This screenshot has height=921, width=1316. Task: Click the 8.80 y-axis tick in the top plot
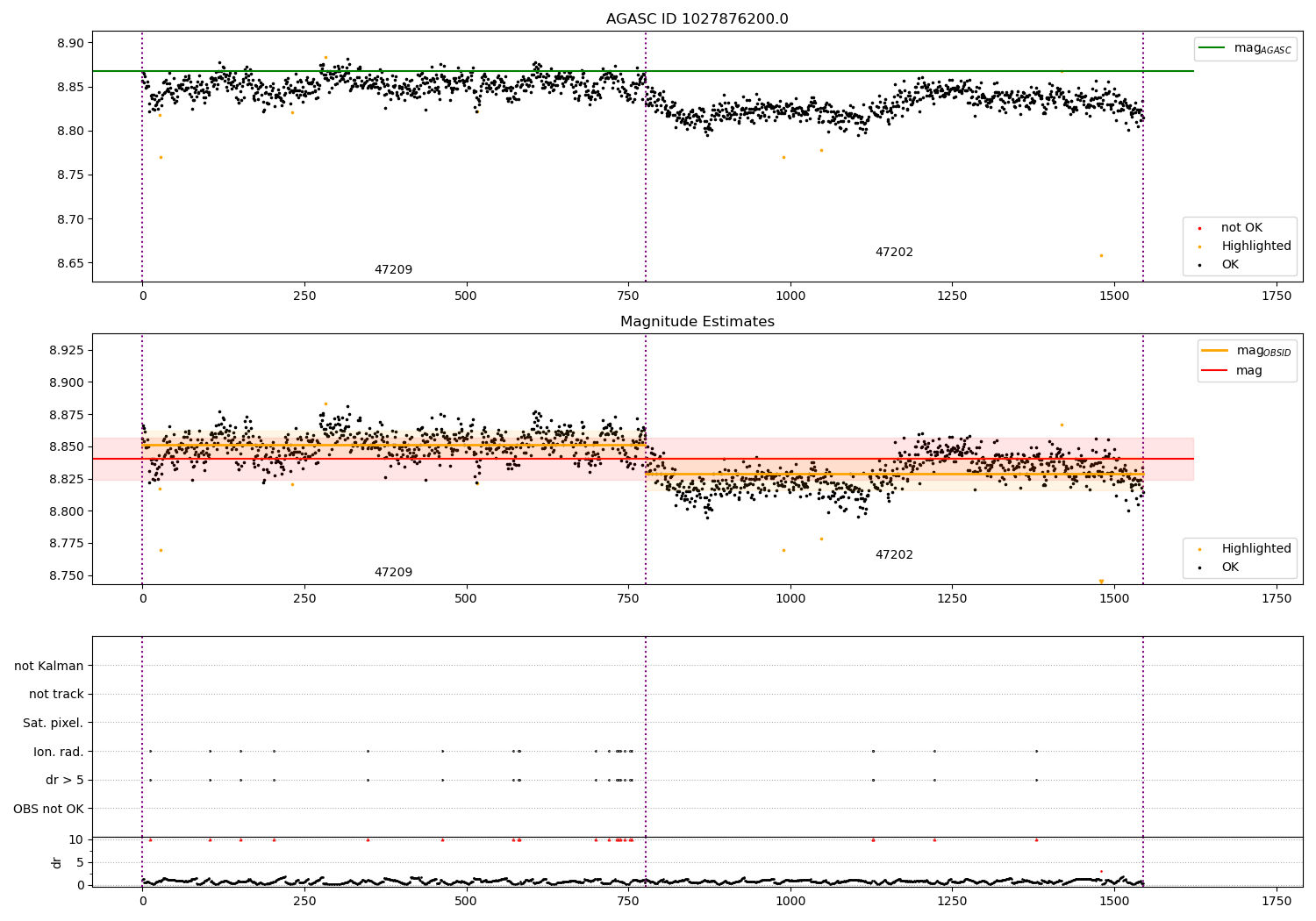pos(68,132)
